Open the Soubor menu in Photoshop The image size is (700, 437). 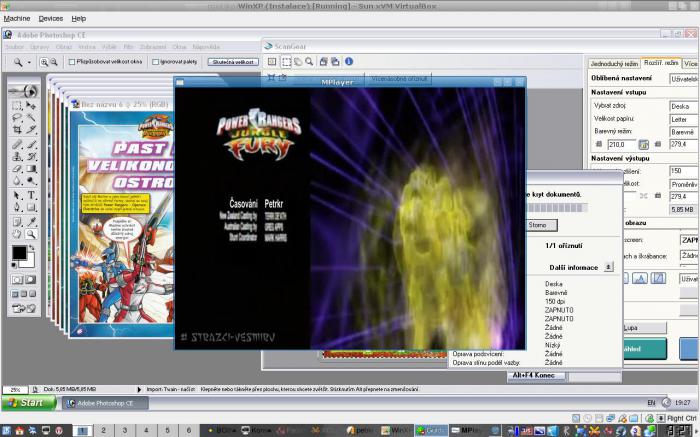click(x=15, y=47)
